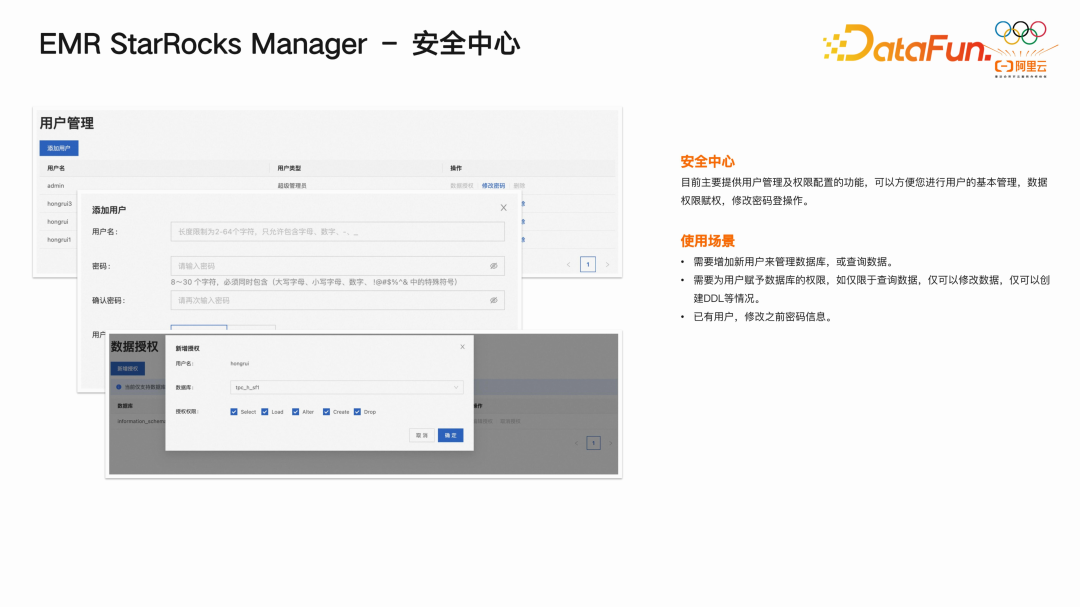Open the 数据库 dropdown showing tpc_h_sf1
1080x607 pixels.
coord(346,387)
